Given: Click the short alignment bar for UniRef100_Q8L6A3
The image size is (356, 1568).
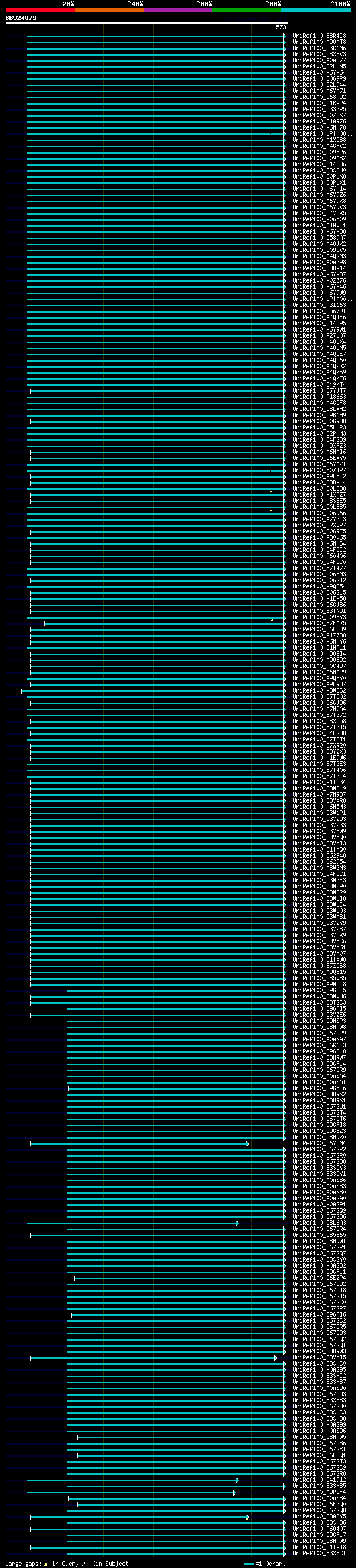Looking at the screenshot, I should [x=132, y=1223].
